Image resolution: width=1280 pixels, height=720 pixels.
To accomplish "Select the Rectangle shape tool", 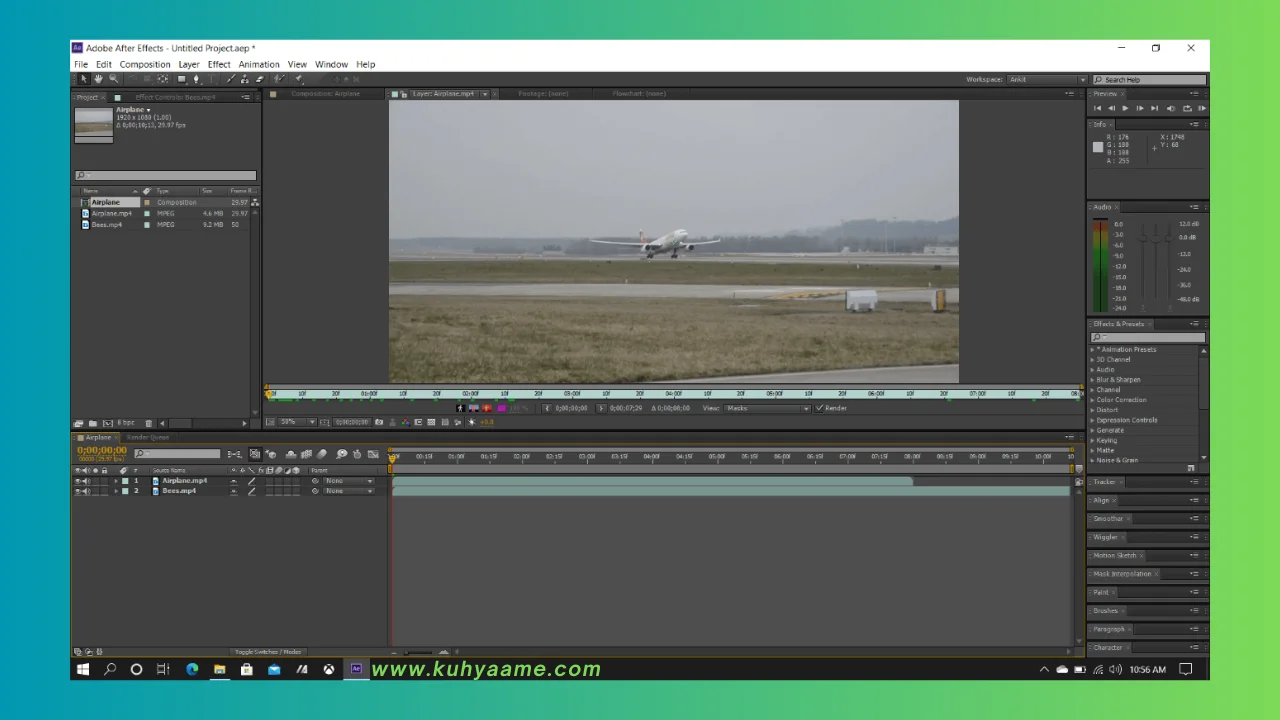I will 181,79.
